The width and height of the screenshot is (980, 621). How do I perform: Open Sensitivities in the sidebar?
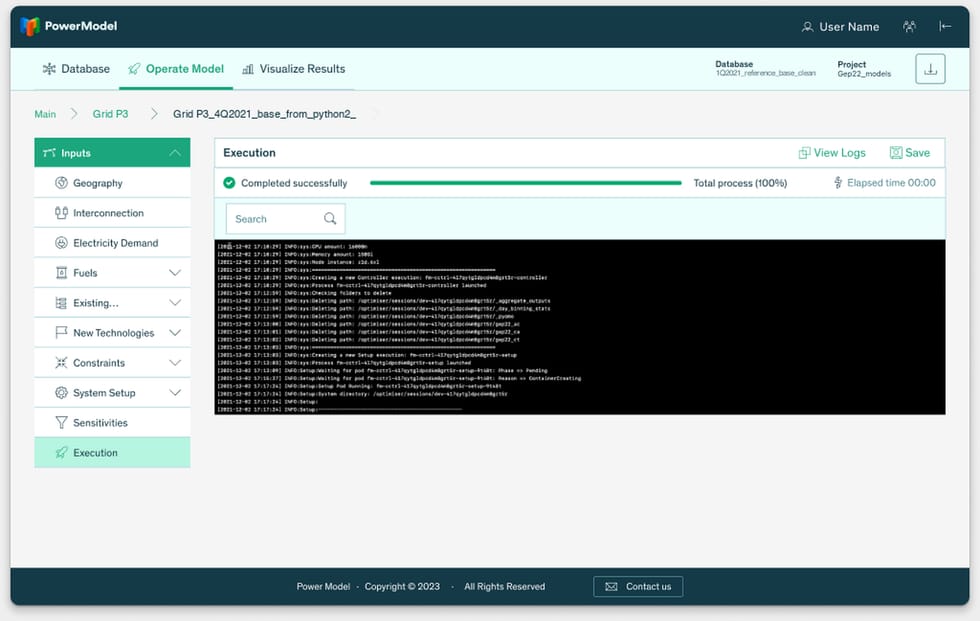[x=112, y=423]
